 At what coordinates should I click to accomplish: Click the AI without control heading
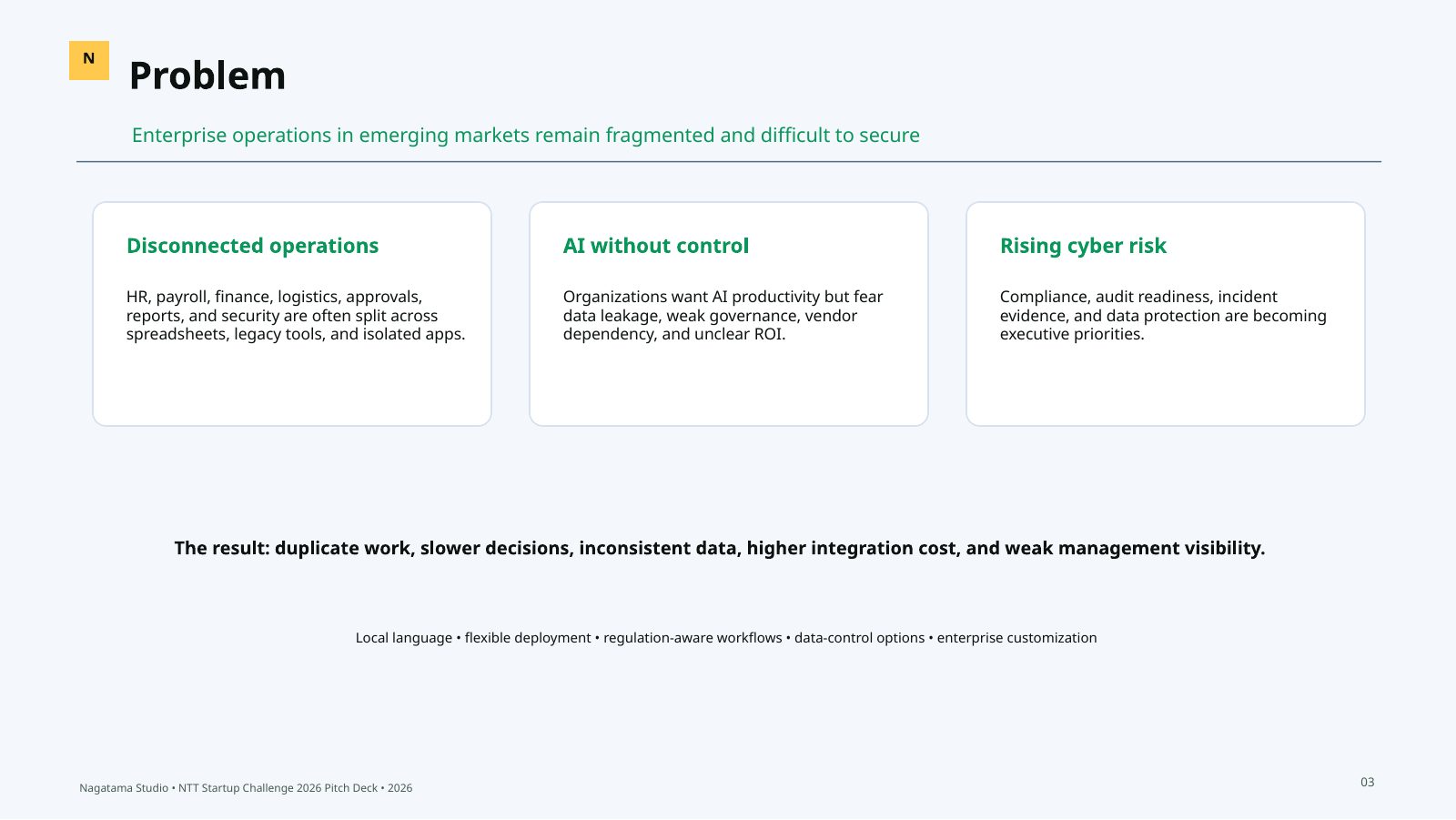coord(655,246)
